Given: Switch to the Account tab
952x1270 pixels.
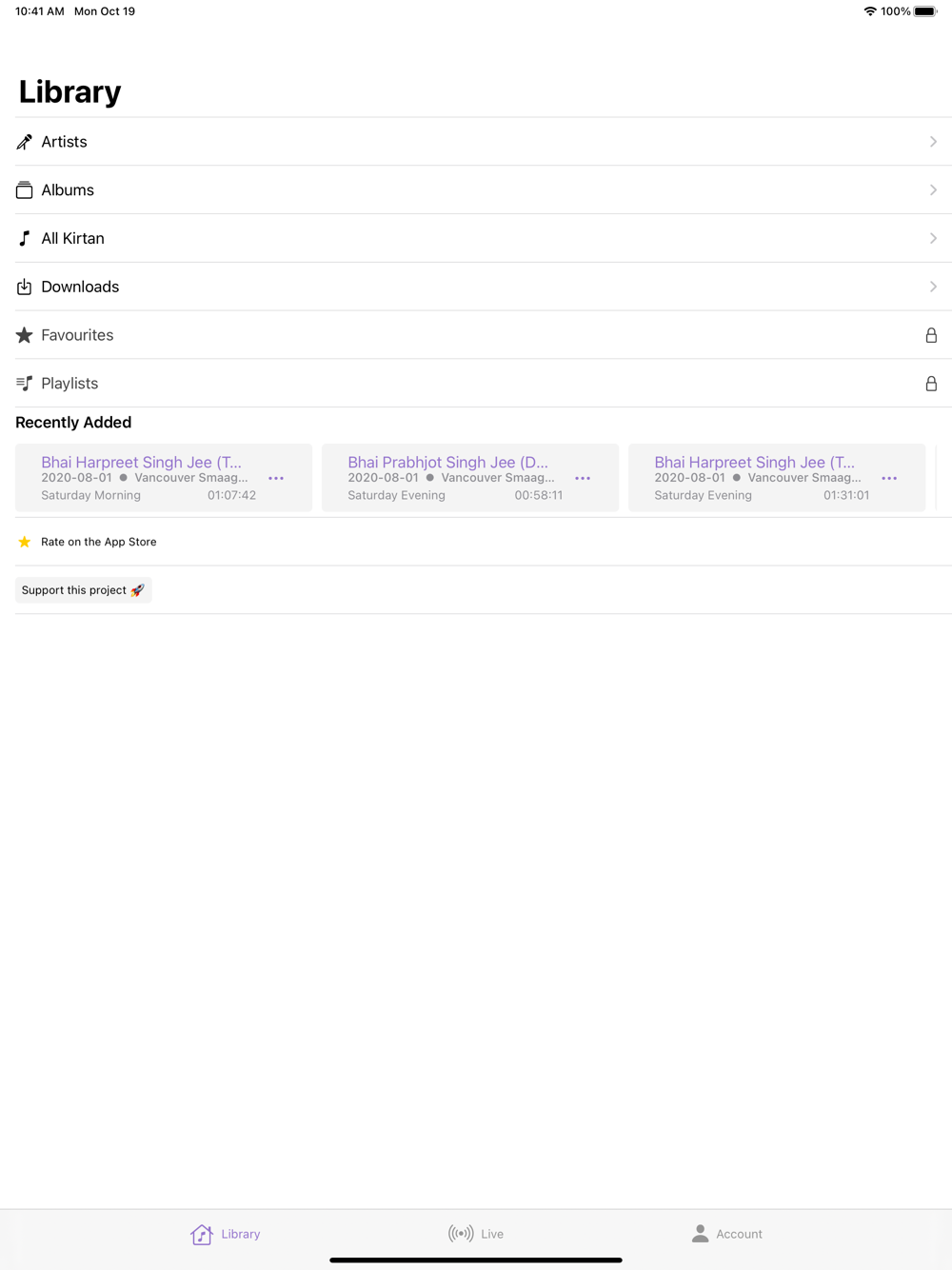Looking at the screenshot, I should (x=726, y=1234).
